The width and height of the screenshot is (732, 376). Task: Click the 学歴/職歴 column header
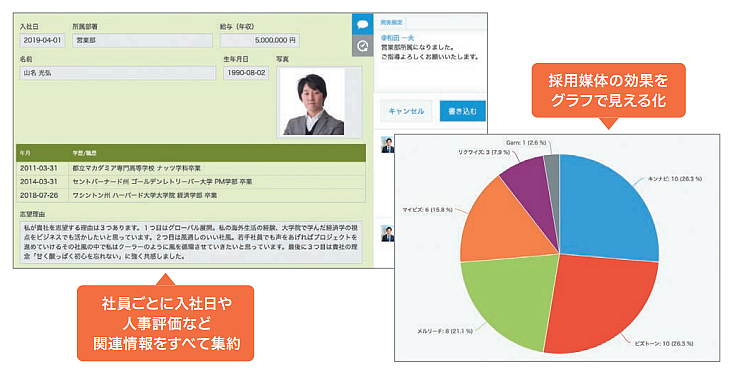click(84, 153)
